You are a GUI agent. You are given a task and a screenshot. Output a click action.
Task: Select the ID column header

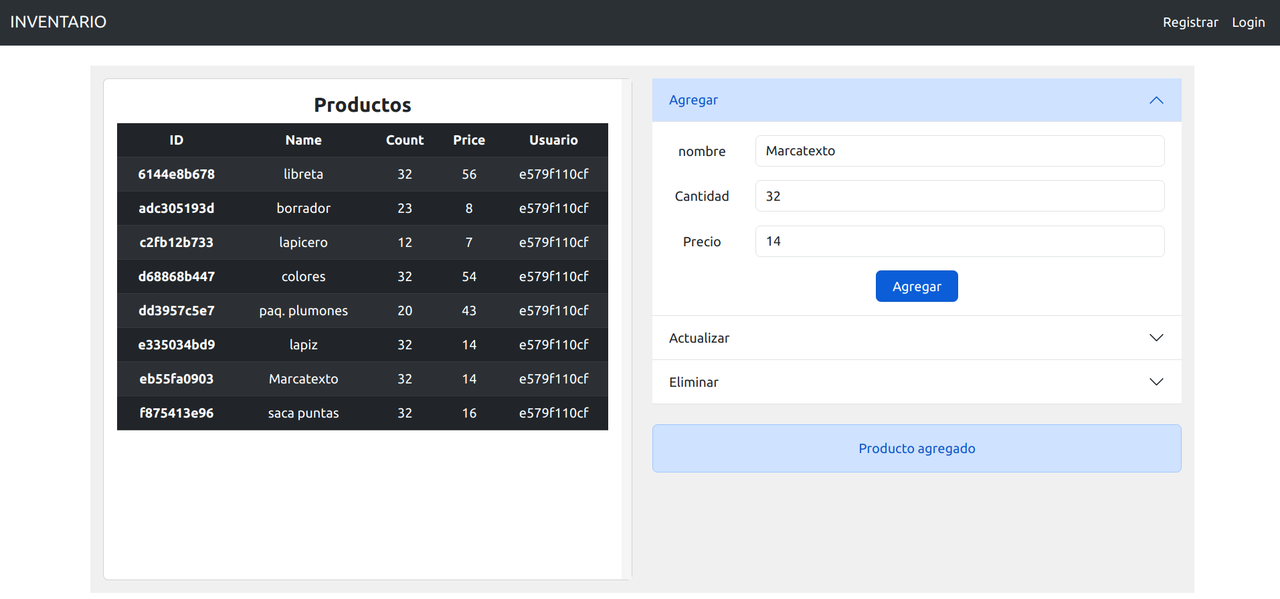click(176, 140)
